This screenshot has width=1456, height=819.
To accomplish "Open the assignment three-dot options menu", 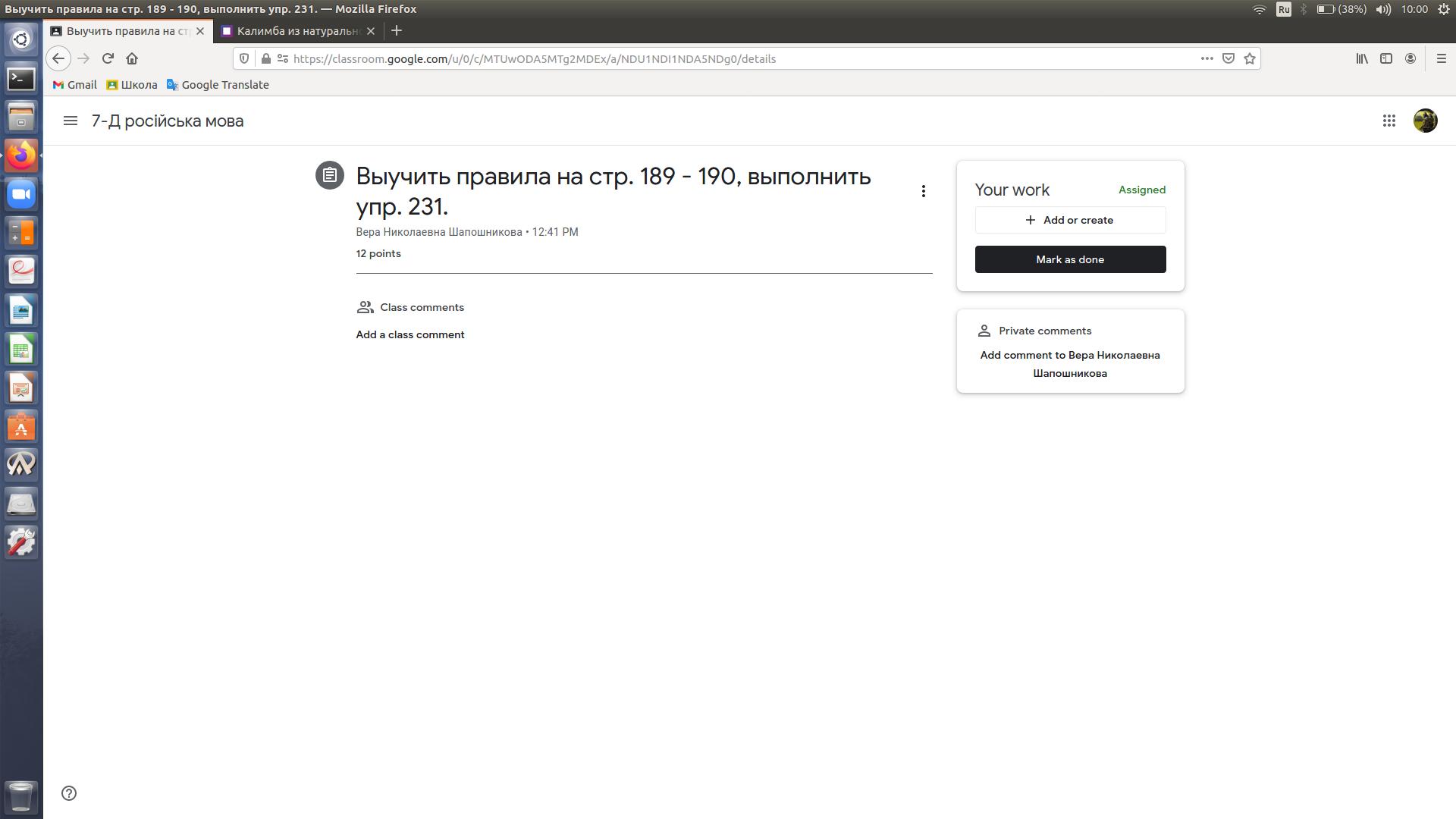I will [923, 191].
